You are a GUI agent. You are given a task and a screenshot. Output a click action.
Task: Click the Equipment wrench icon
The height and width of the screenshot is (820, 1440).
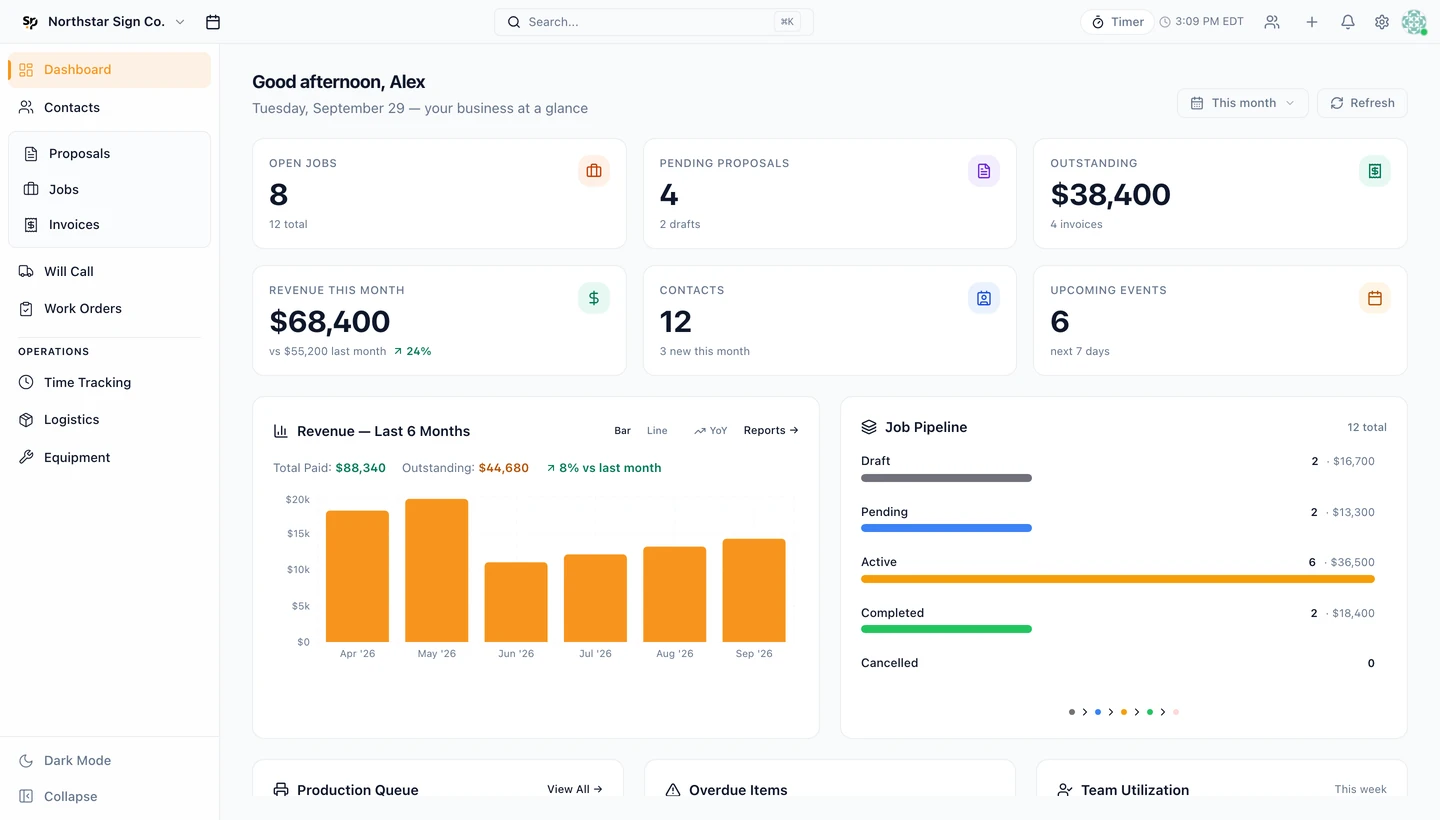click(26, 457)
